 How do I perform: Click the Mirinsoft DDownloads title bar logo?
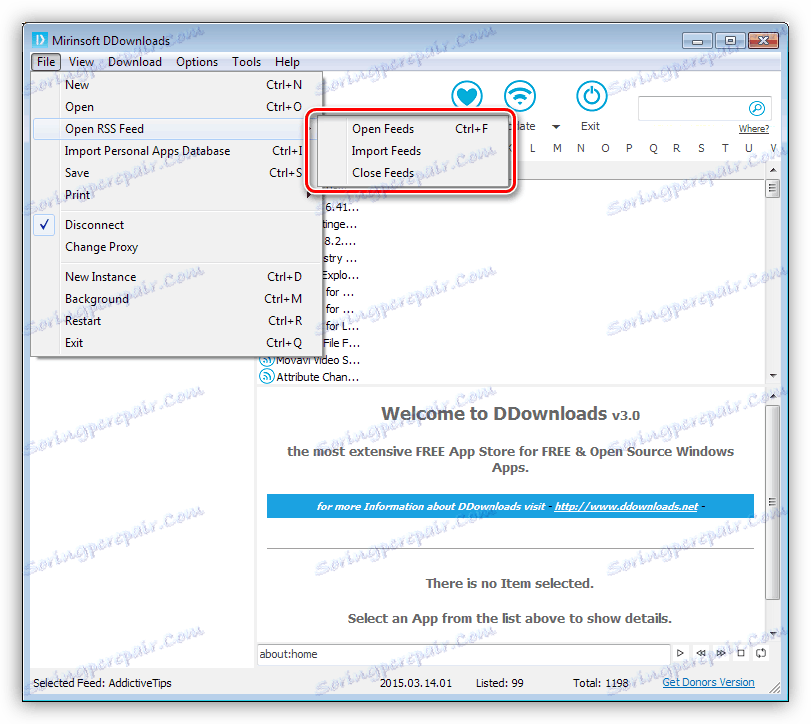(40, 40)
